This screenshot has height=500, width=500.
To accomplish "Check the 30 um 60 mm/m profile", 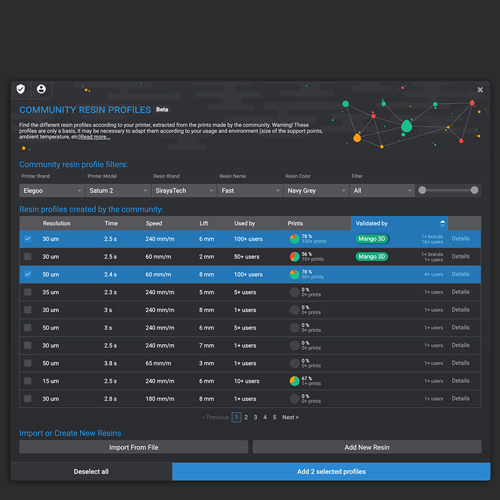I will (28, 256).
